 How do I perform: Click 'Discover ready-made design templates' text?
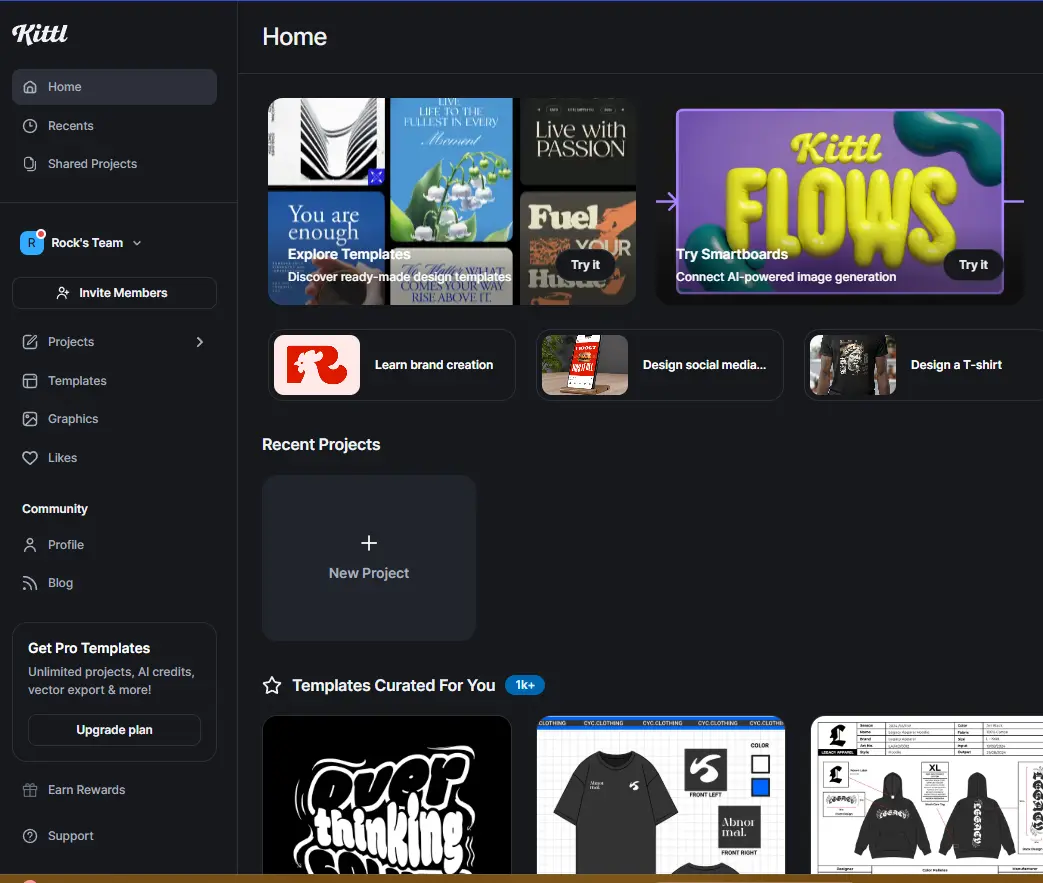tap(399, 277)
